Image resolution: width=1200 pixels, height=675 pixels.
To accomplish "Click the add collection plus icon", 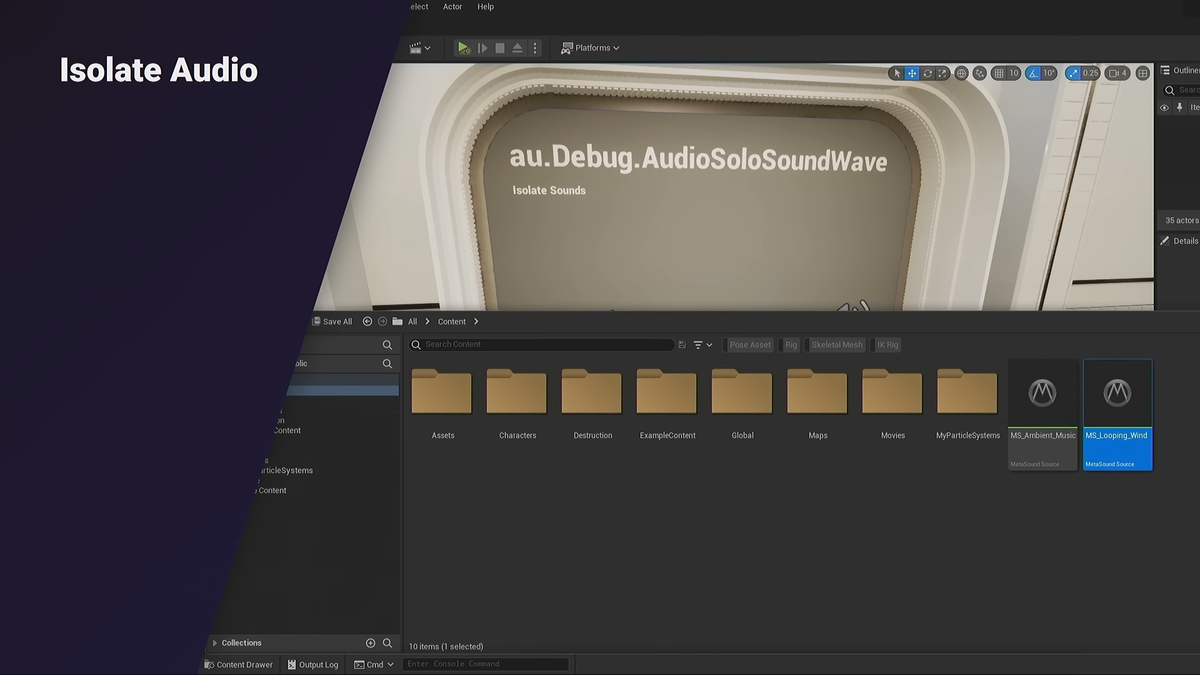I will click(370, 643).
